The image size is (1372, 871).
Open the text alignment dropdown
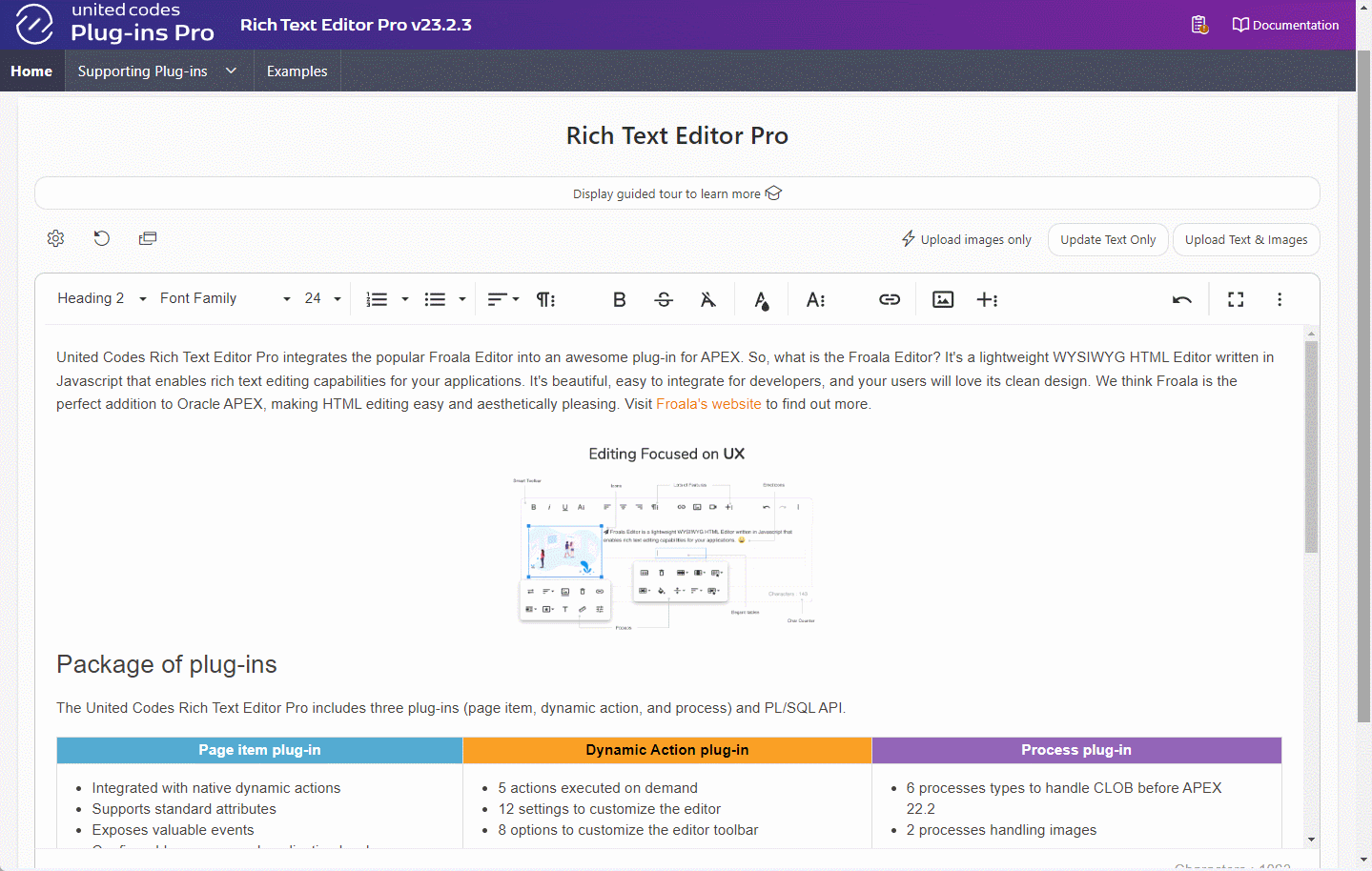click(503, 299)
